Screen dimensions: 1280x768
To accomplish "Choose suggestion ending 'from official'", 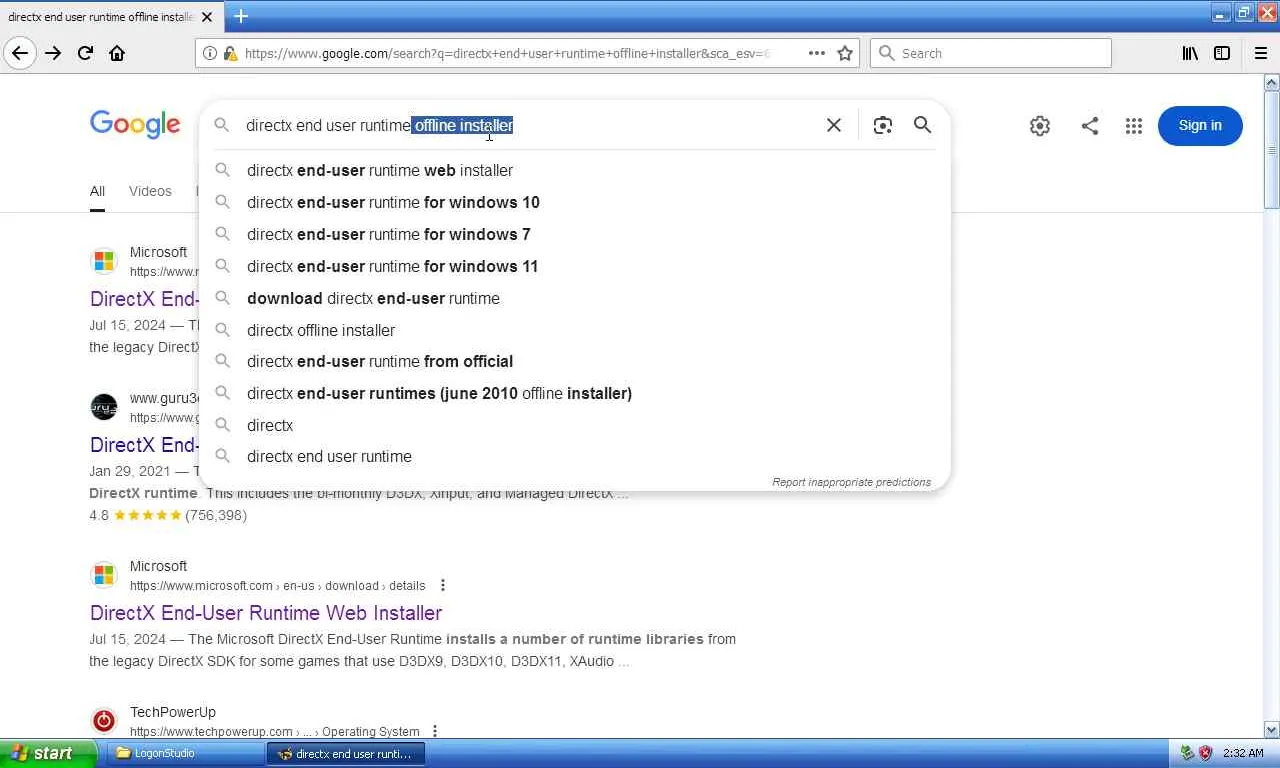I will (575, 361).
